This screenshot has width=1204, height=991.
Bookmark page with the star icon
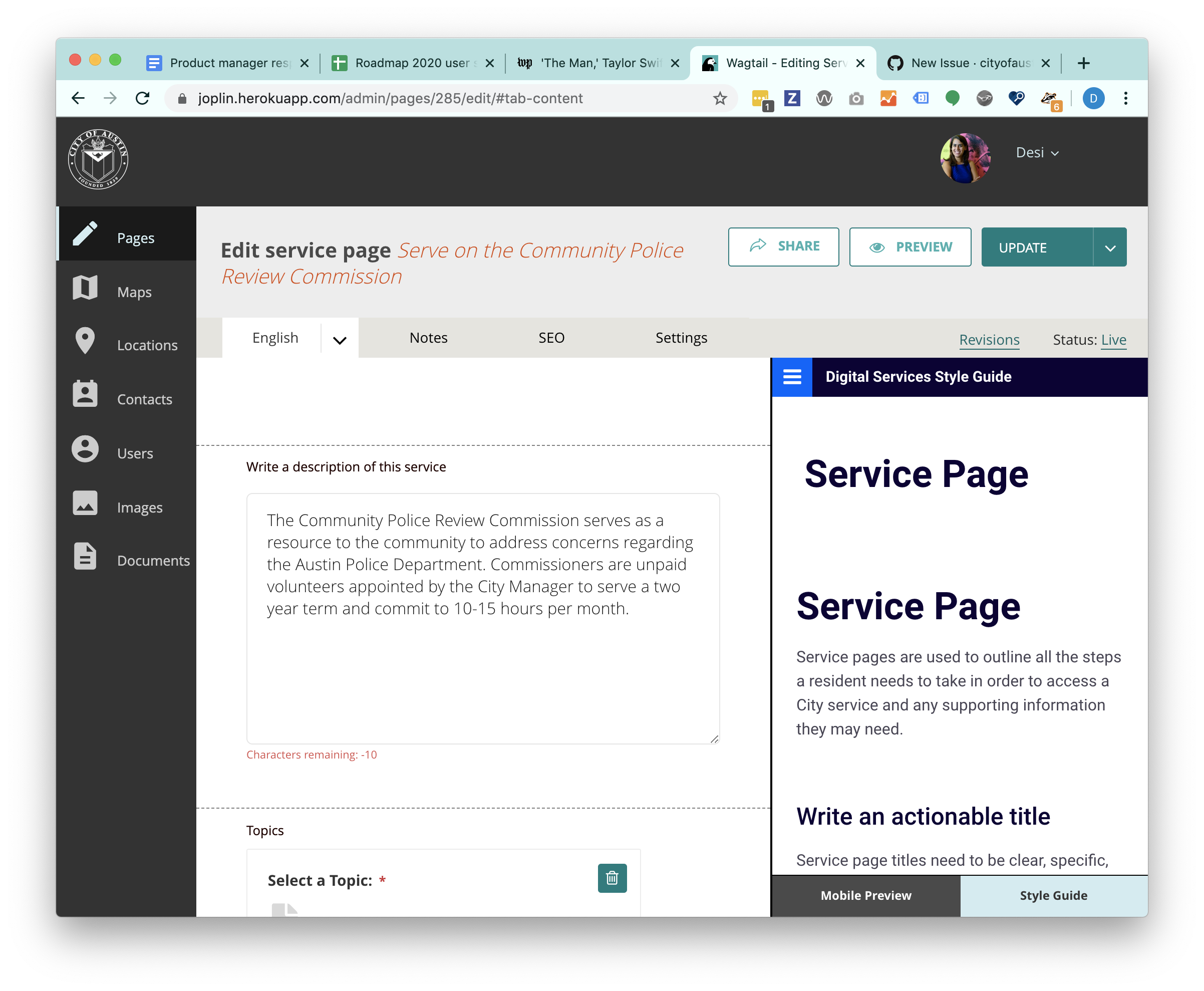click(x=720, y=98)
